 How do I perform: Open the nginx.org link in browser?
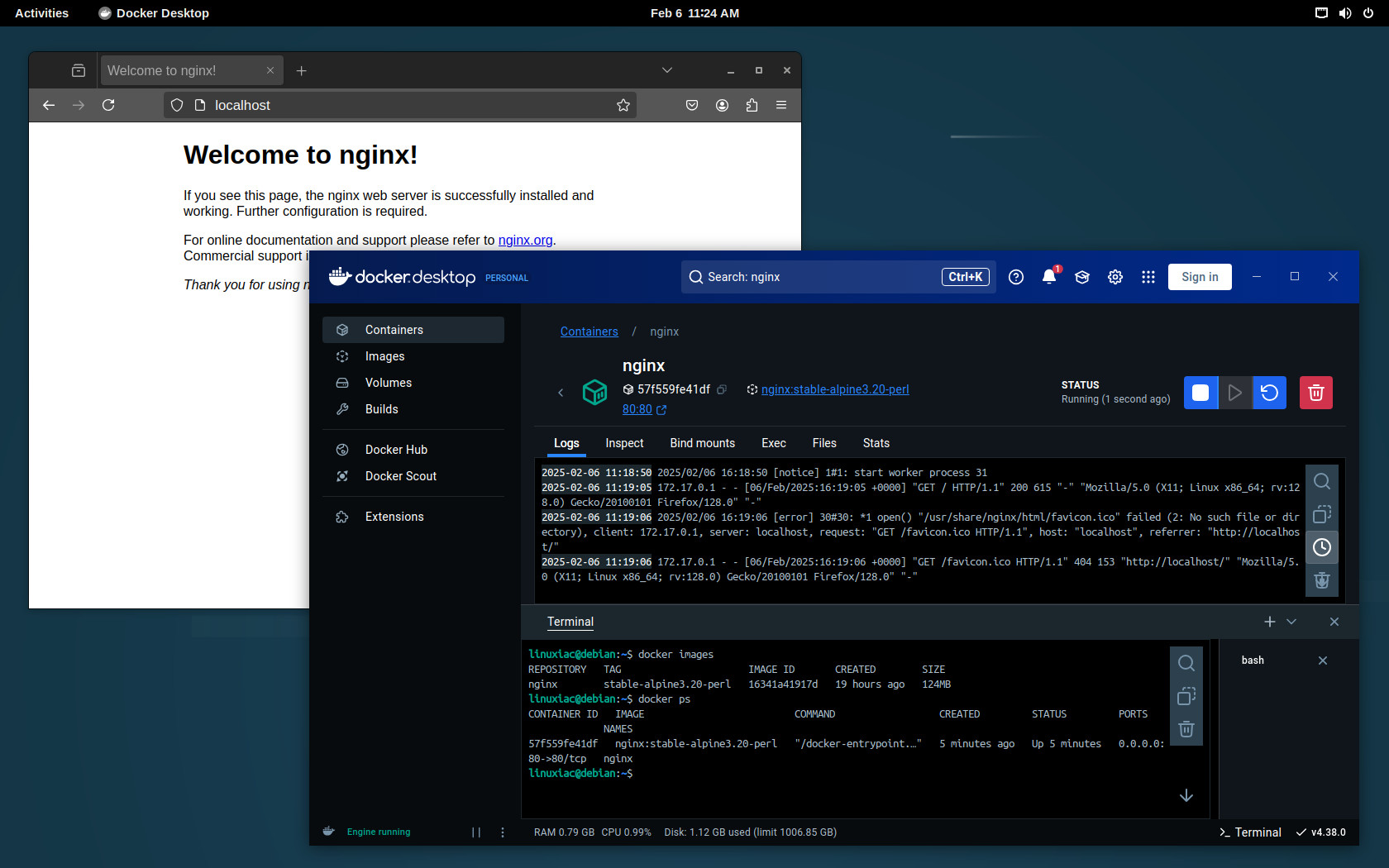(x=525, y=240)
